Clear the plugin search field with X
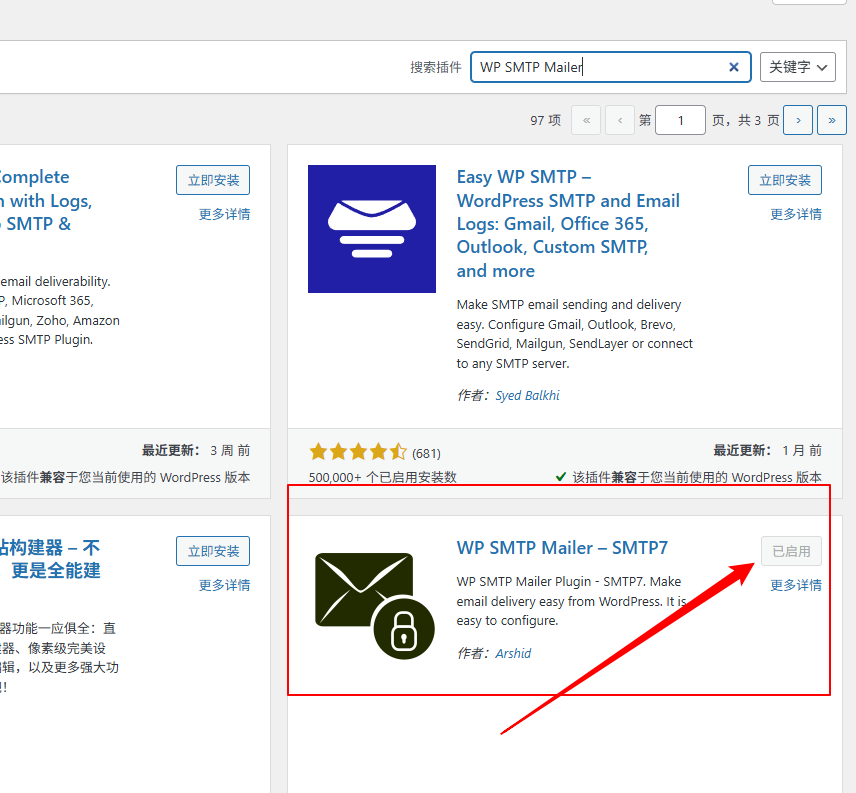This screenshot has height=793, width=856. tap(733, 67)
